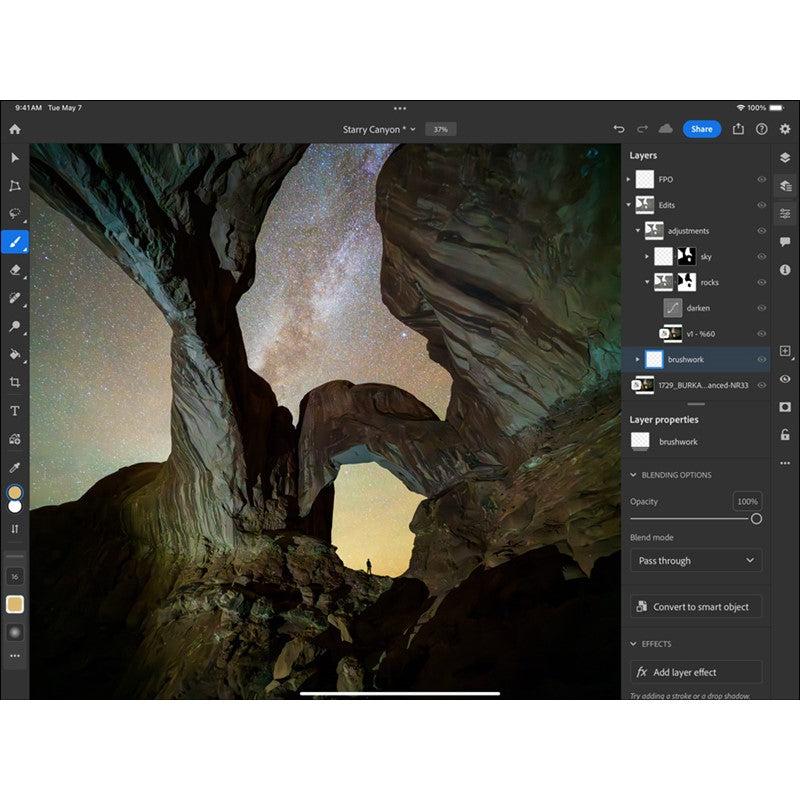Open the Help question mark icon
The width and height of the screenshot is (800, 800).
point(762,129)
